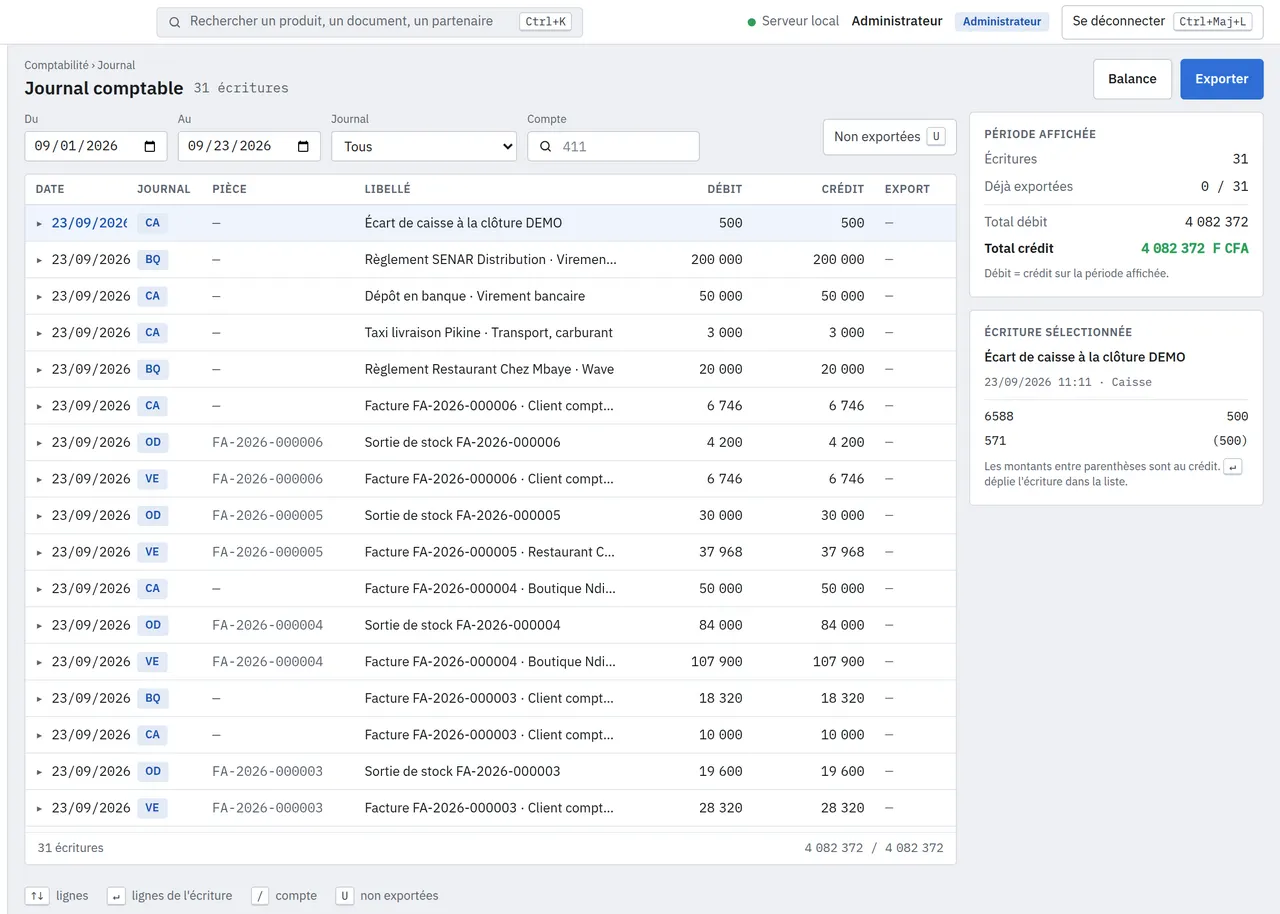Click the blue Exporter button
The width and height of the screenshot is (1280, 914).
pyautogui.click(x=1222, y=79)
